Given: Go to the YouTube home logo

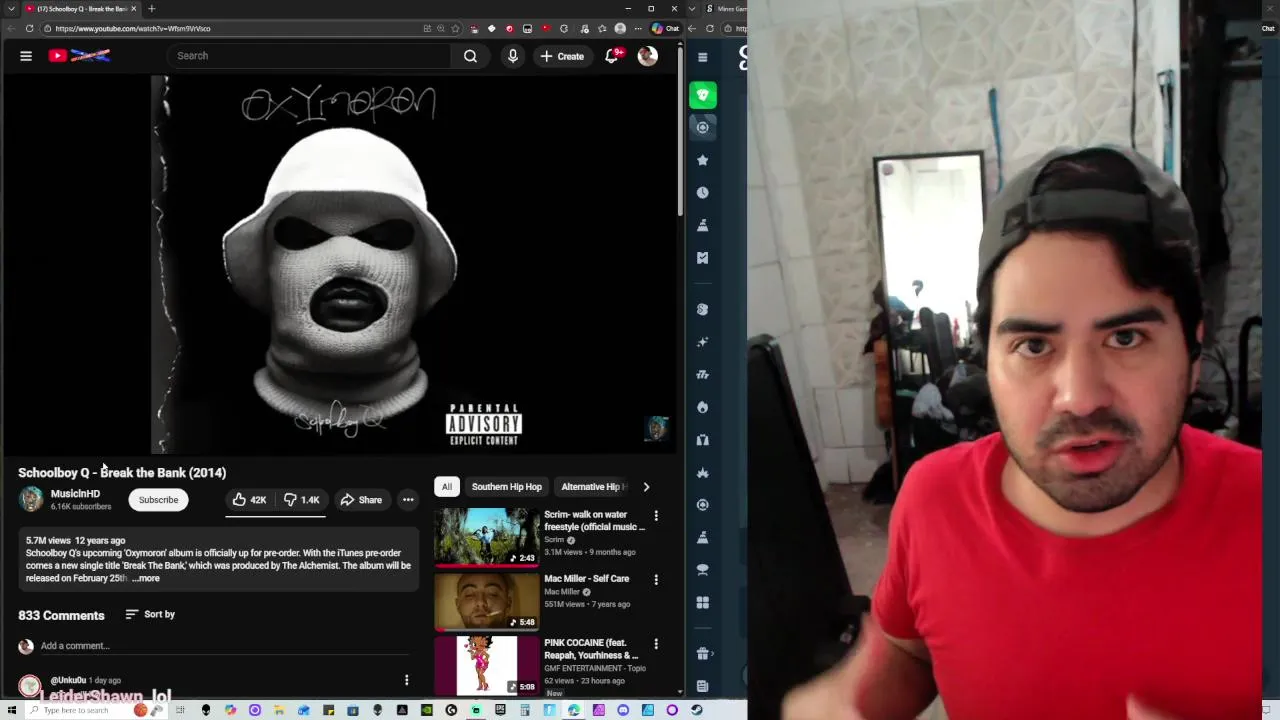Looking at the screenshot, I should pyautogui.click(x=79, y=56).
